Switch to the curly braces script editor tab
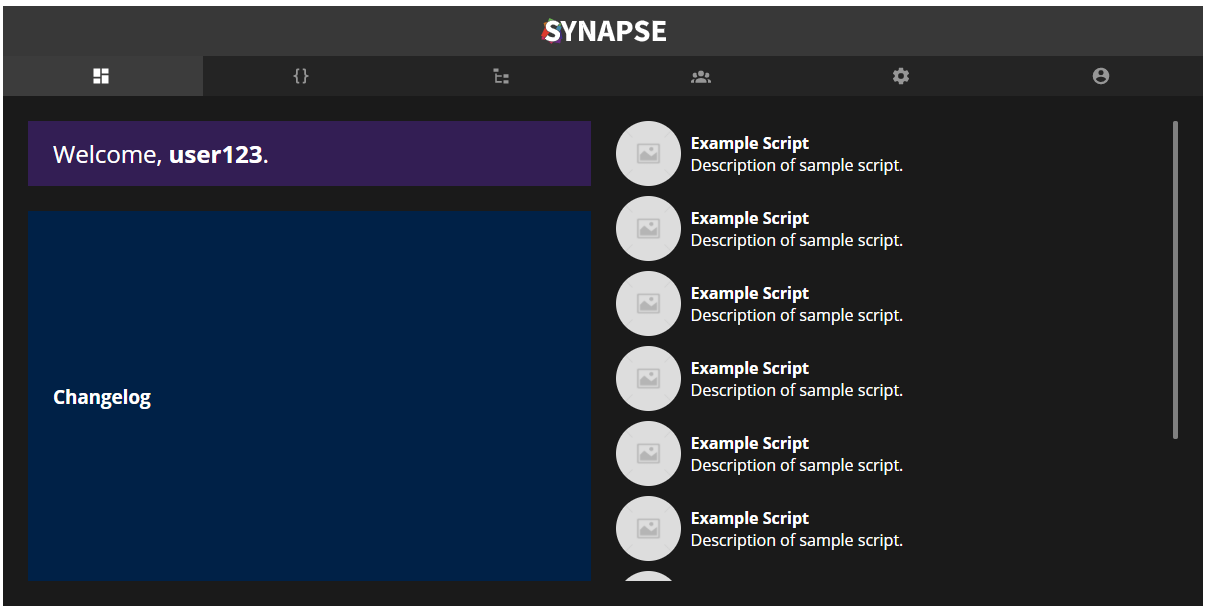Viewport: 1210px width, 610px height. point(301,76)
